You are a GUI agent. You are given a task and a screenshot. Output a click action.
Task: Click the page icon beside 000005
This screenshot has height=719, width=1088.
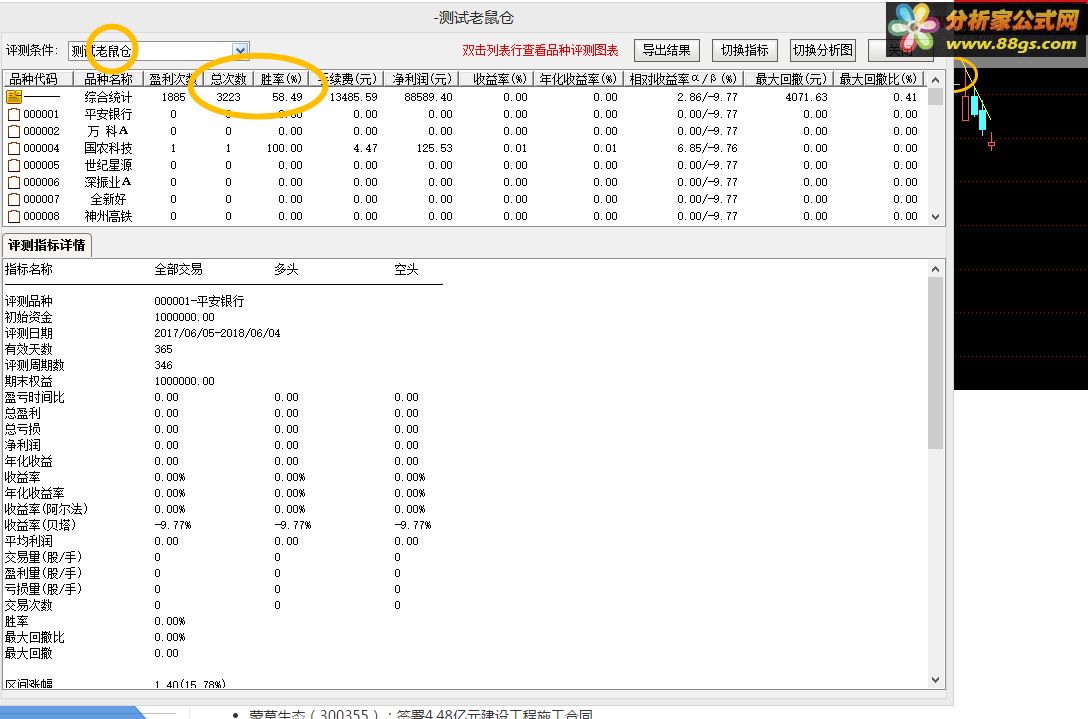pos(14,165)
